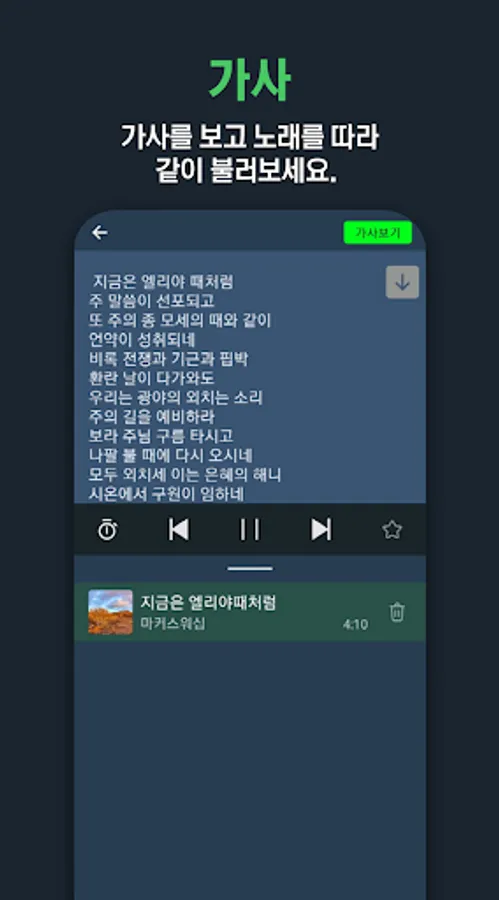Tap lyric line 주의 길을 예비하라

[152, 416]
